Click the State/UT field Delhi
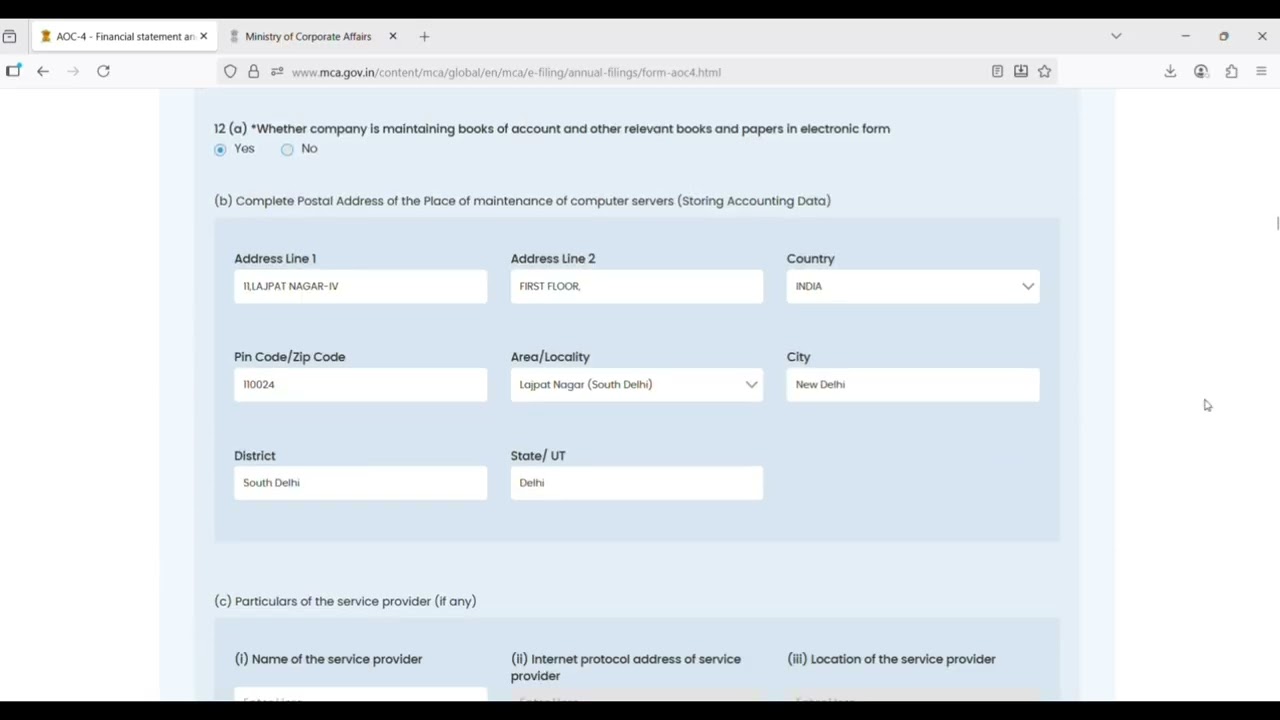This screenshot has width=1280, height=720. pos(637,482)
